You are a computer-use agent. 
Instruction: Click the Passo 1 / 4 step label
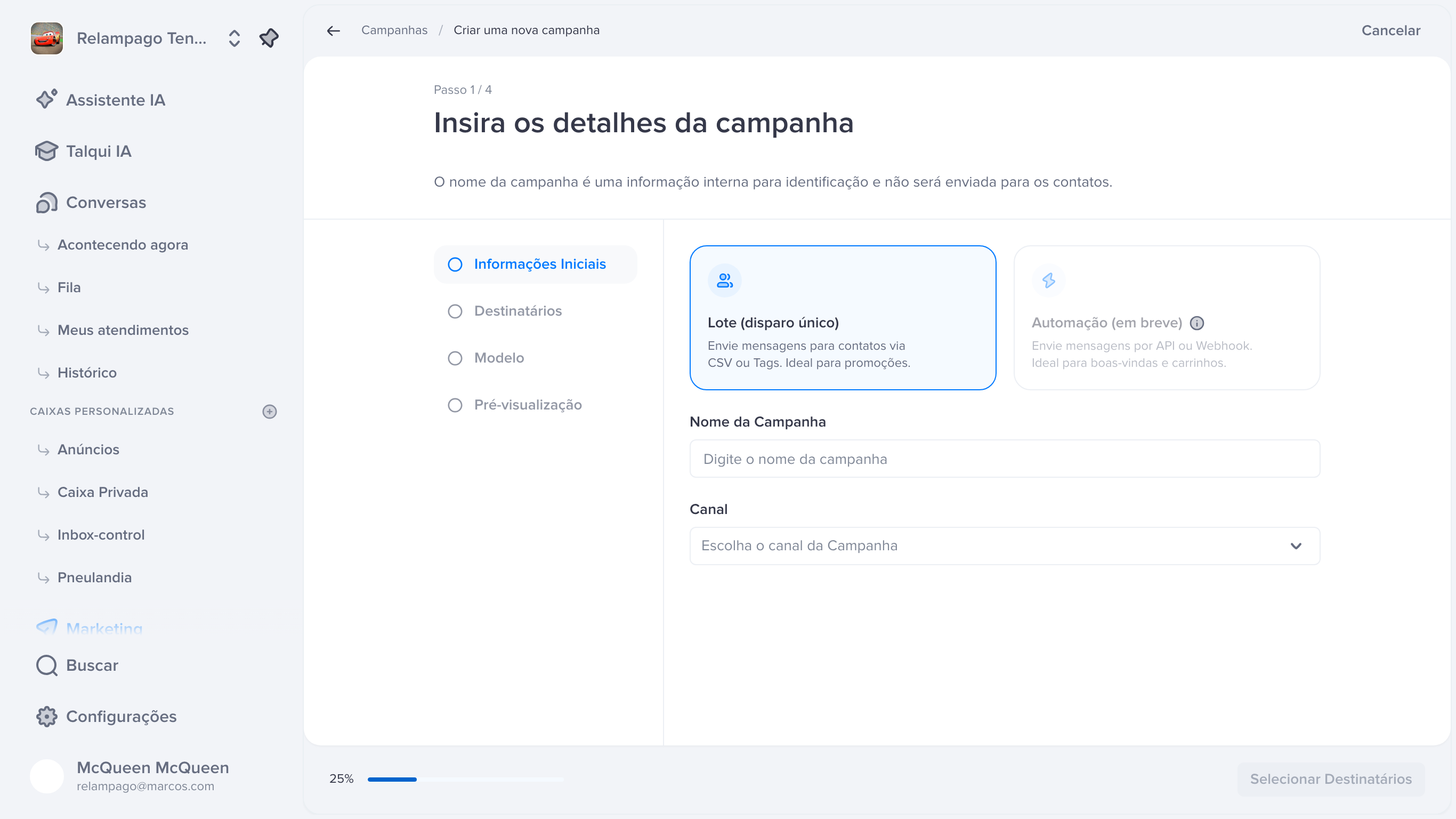pyautogui.click(x=463, y=90)
